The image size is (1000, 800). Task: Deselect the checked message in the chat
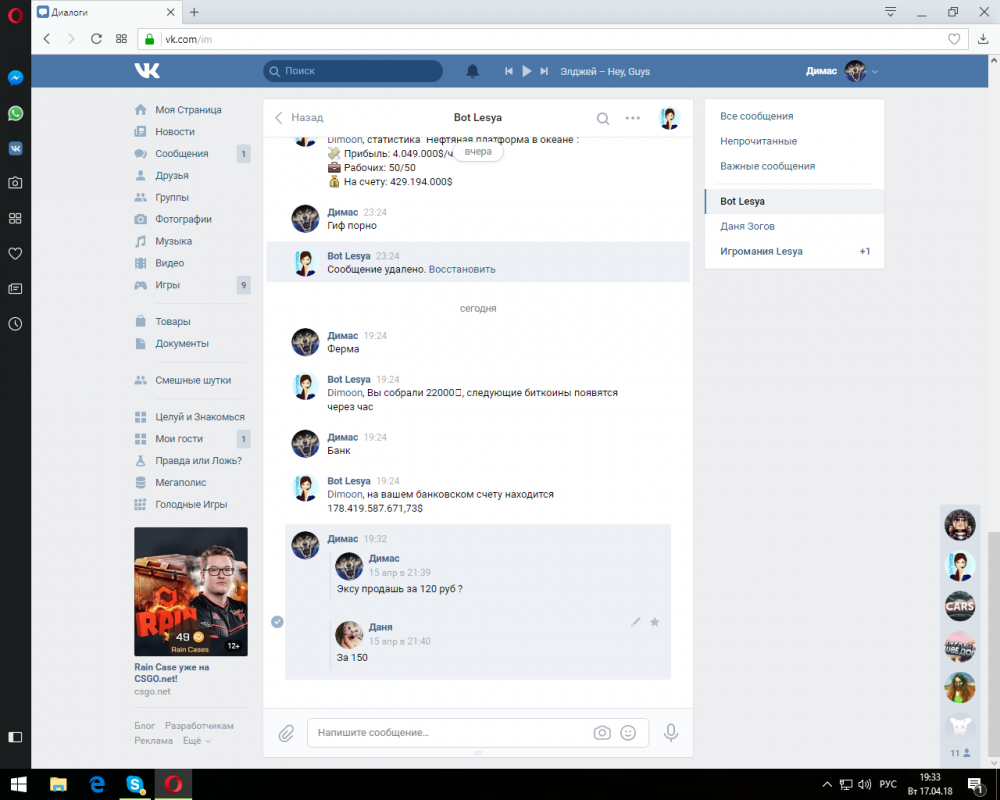[x=277, y=621]
